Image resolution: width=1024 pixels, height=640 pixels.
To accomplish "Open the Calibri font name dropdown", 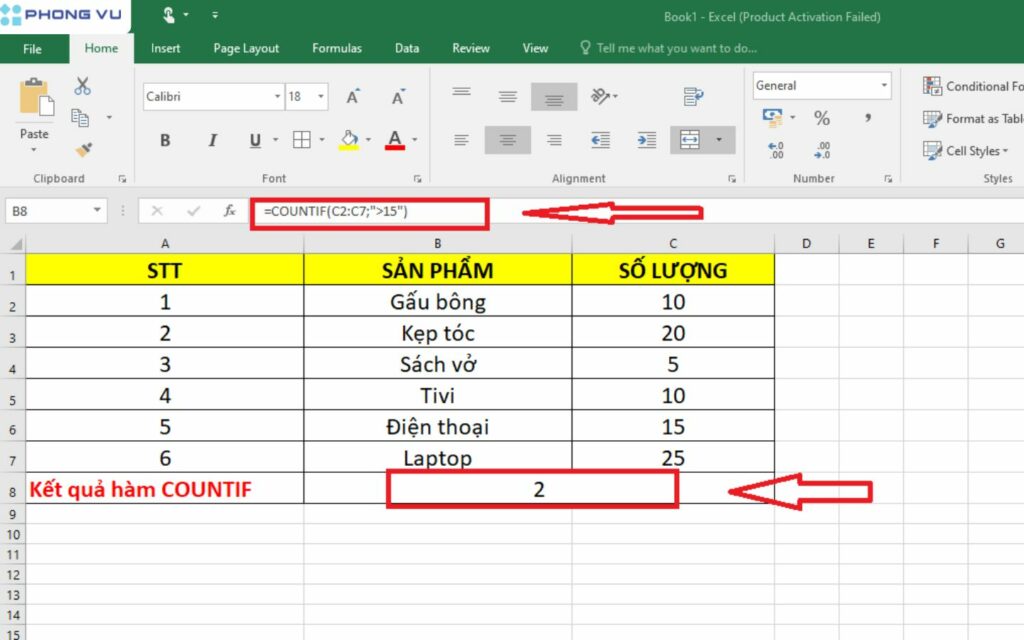I will coord(278,97).
